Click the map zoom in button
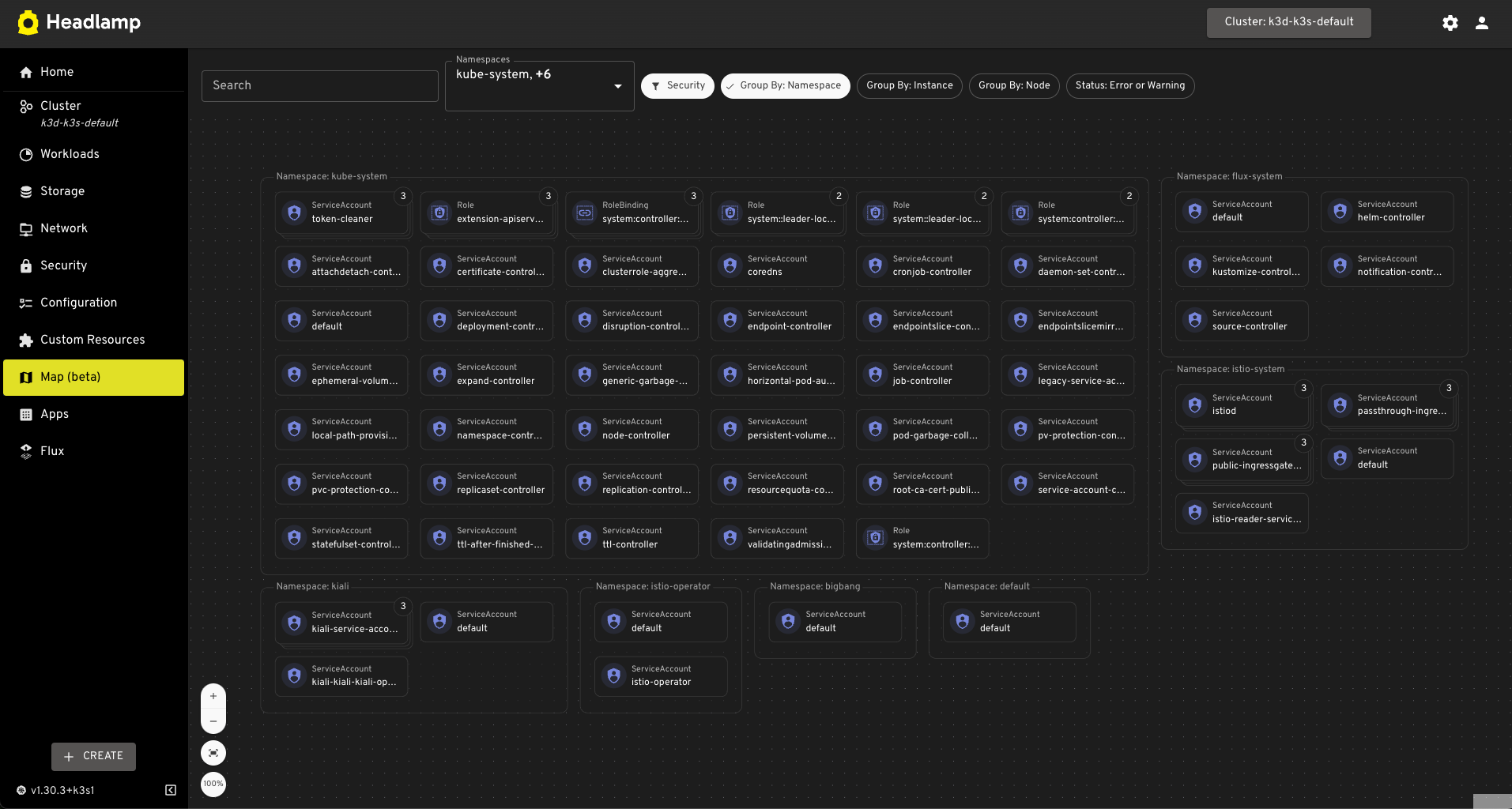The height and width of the screenshot is (809, 1512). tap(213, 696)
